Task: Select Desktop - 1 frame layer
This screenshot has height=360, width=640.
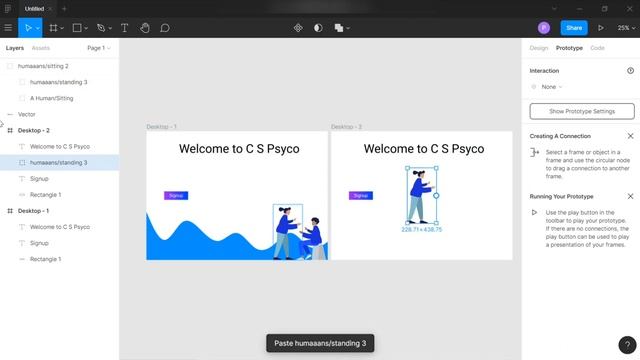Action: pyautogui.click(x=60, y=211)
